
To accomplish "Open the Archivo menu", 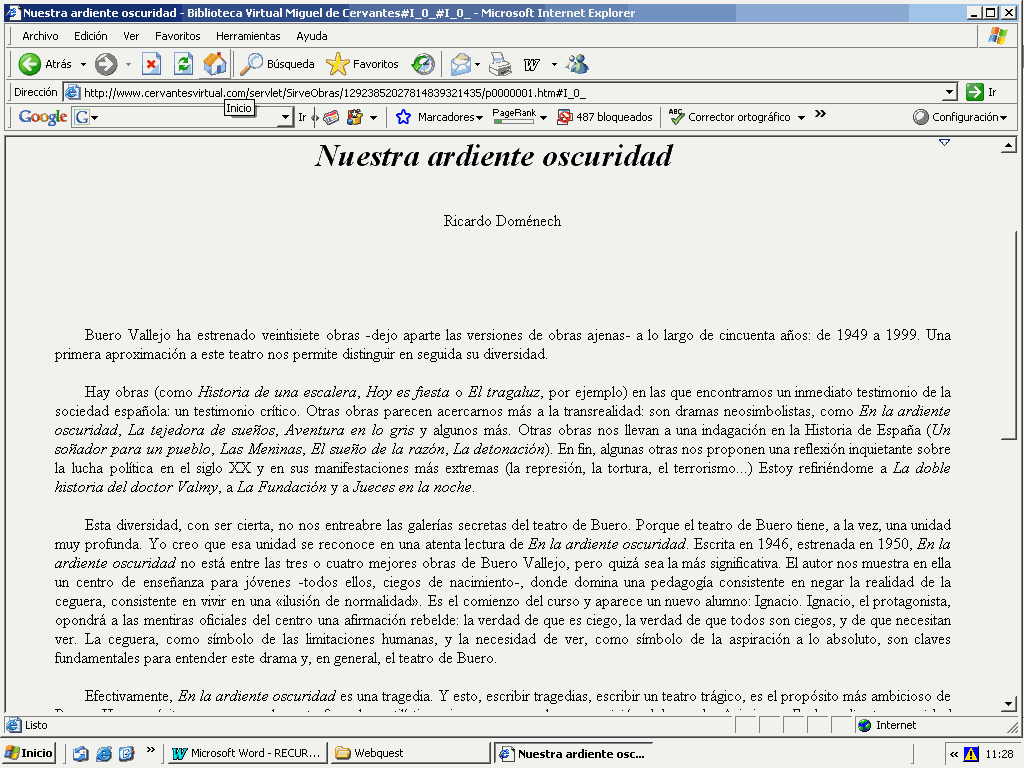I will click(x=40, y=37).
